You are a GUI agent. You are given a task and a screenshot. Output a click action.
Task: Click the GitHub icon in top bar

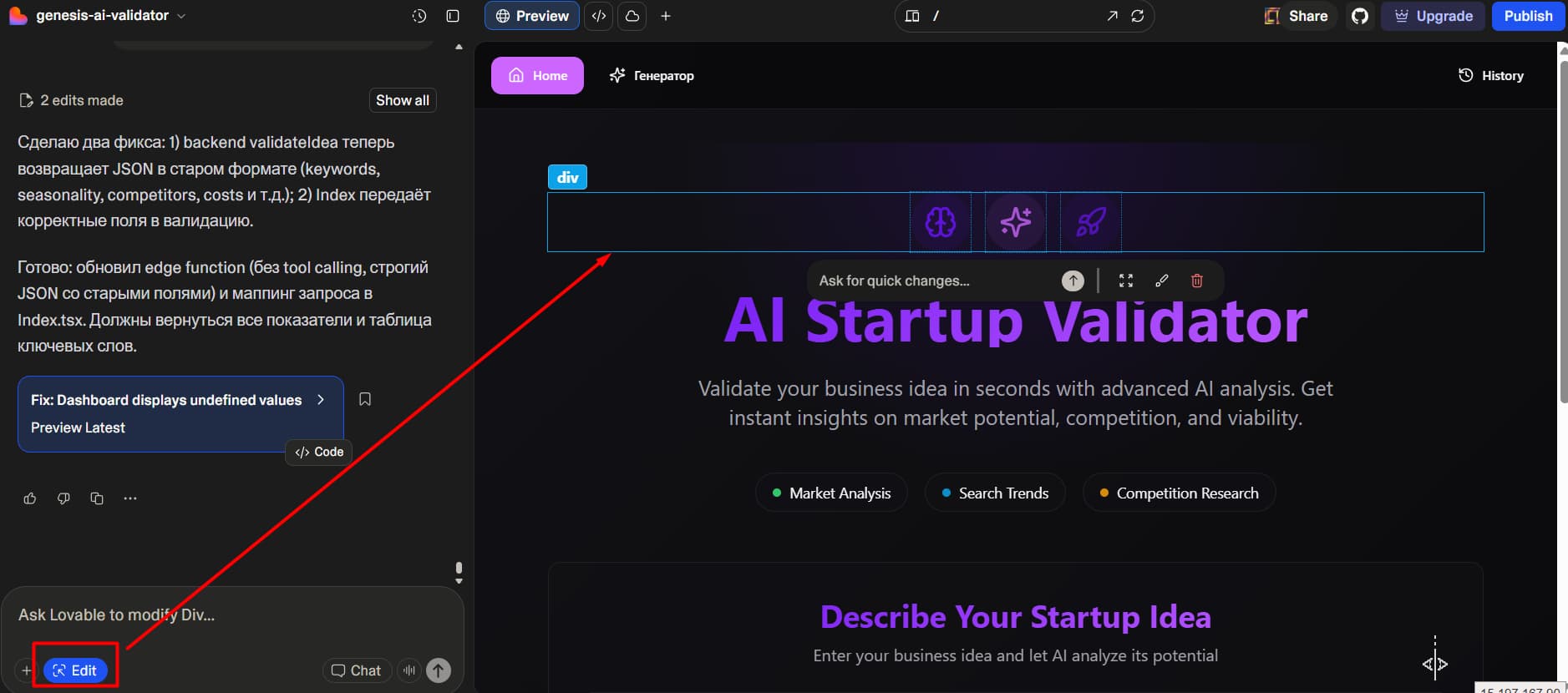point(1360,16)
